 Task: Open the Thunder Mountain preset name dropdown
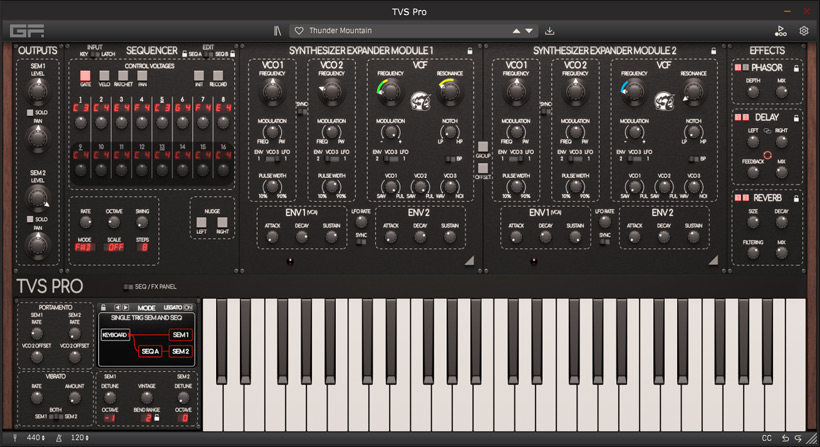pos(340,31)
